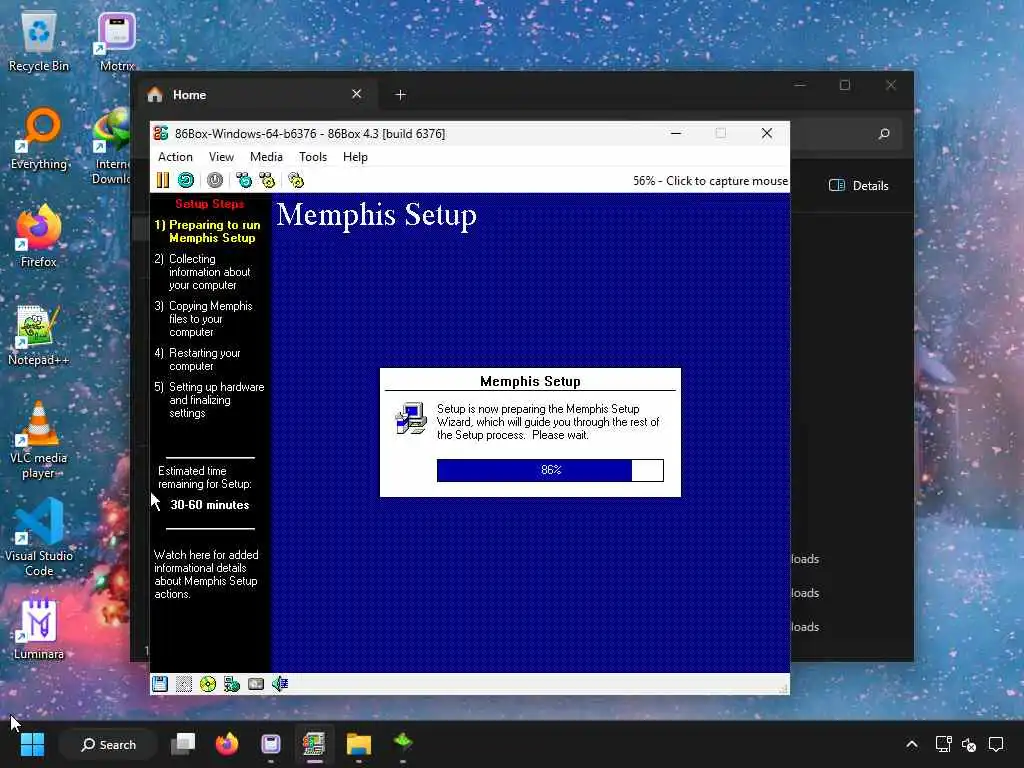Click the 86Box title bar icon
This screenshot has height=768, width=1024.
(x=161, y=133)
